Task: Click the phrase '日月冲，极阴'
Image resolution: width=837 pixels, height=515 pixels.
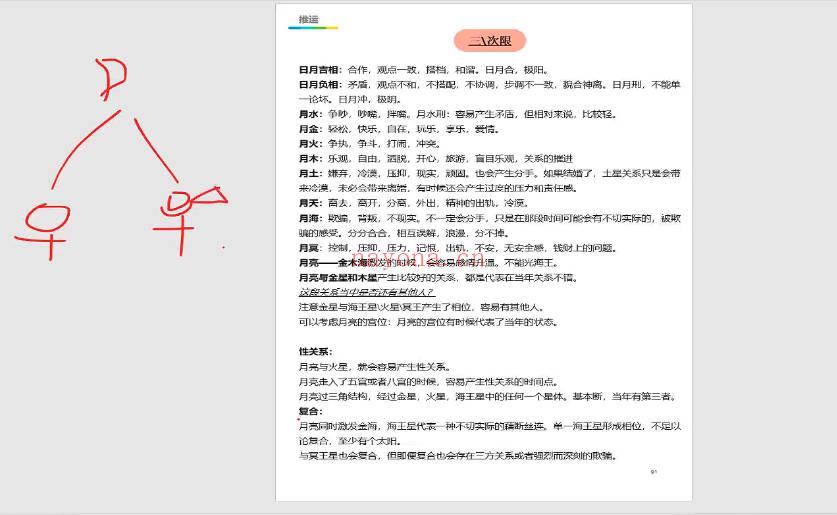Action: tap(369, 99)
